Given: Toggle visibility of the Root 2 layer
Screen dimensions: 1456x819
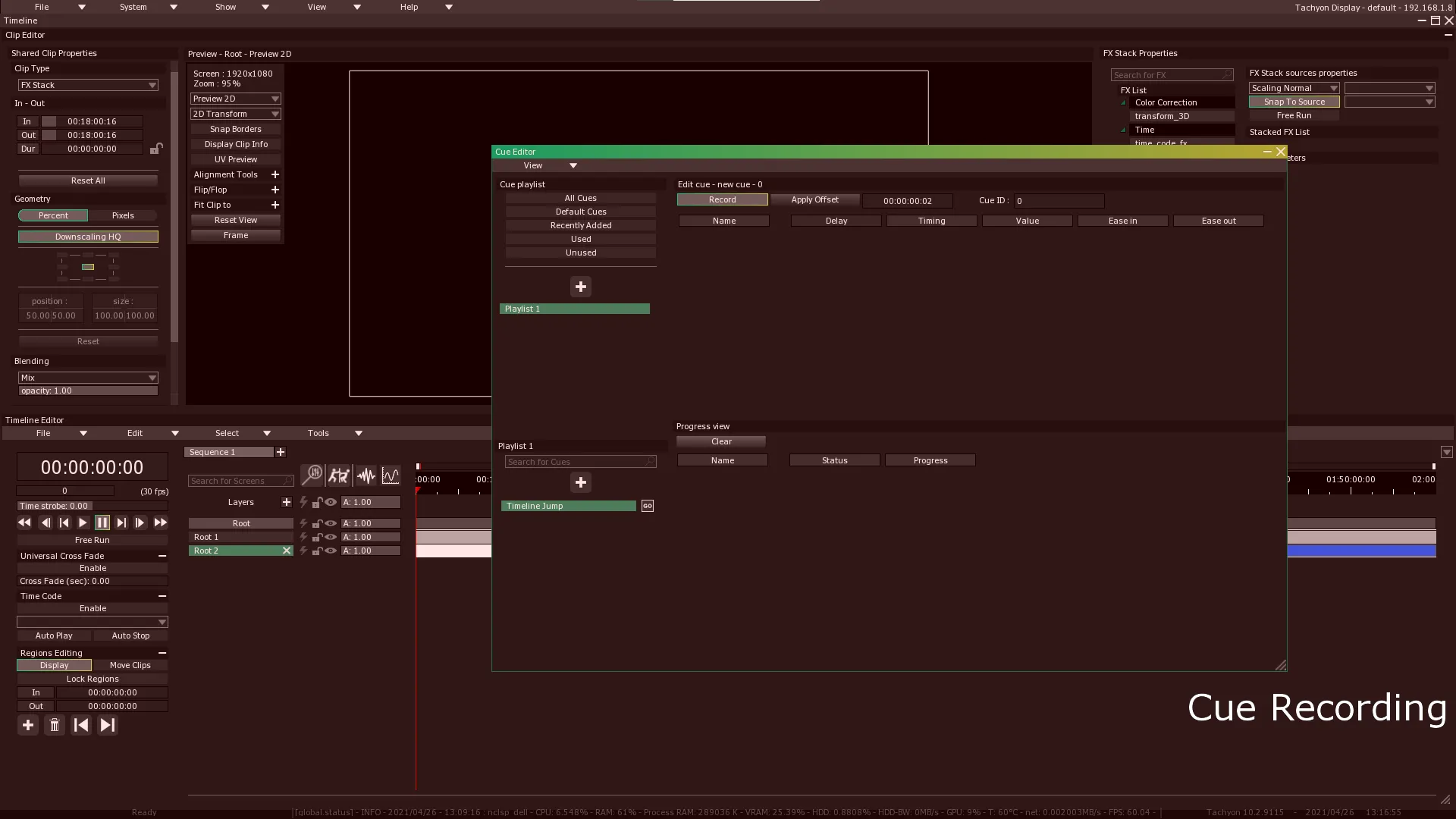Looking at the screenshot, I should 331,551.
